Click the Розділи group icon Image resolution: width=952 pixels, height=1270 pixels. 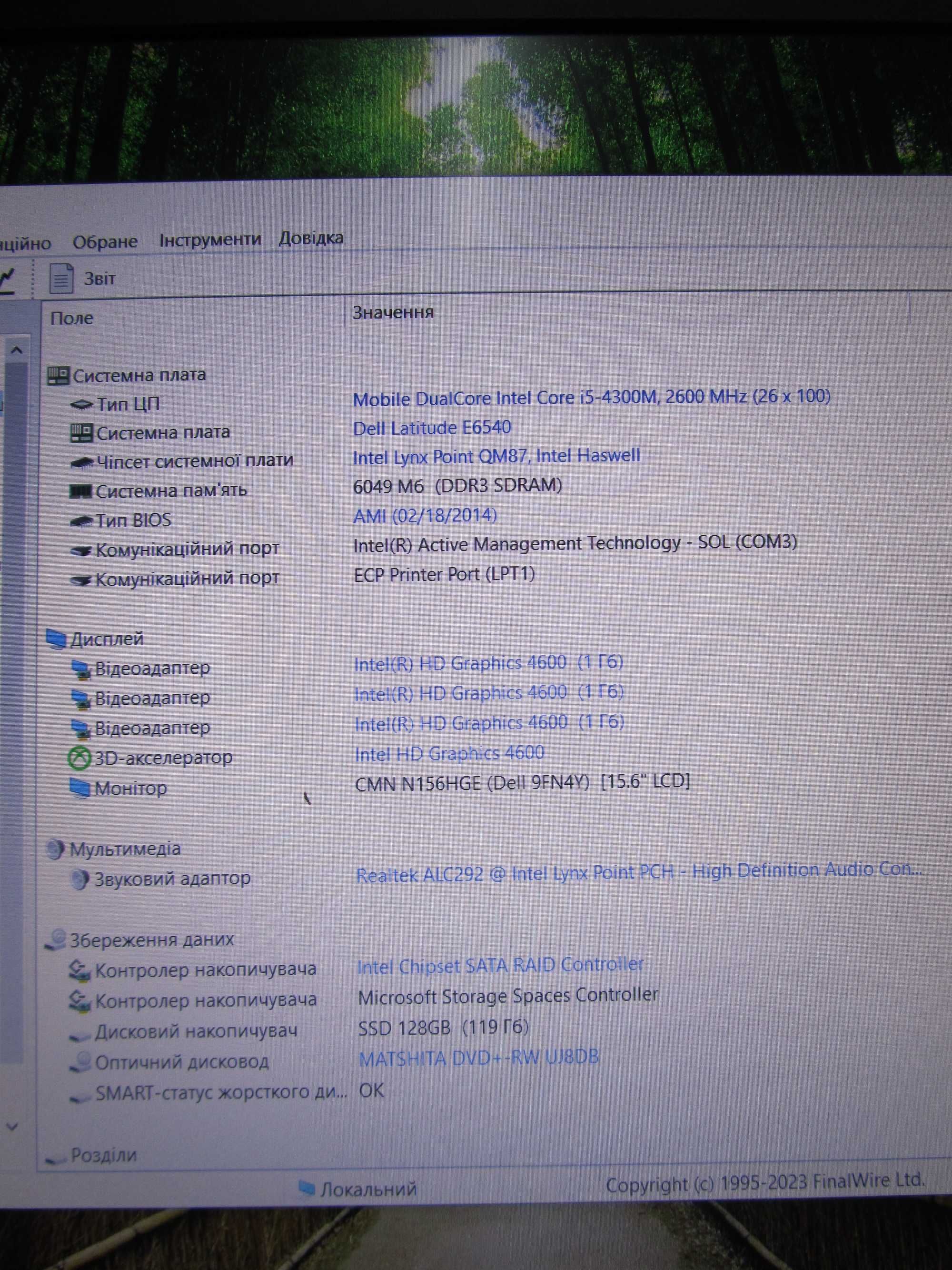coord(56,1160)
